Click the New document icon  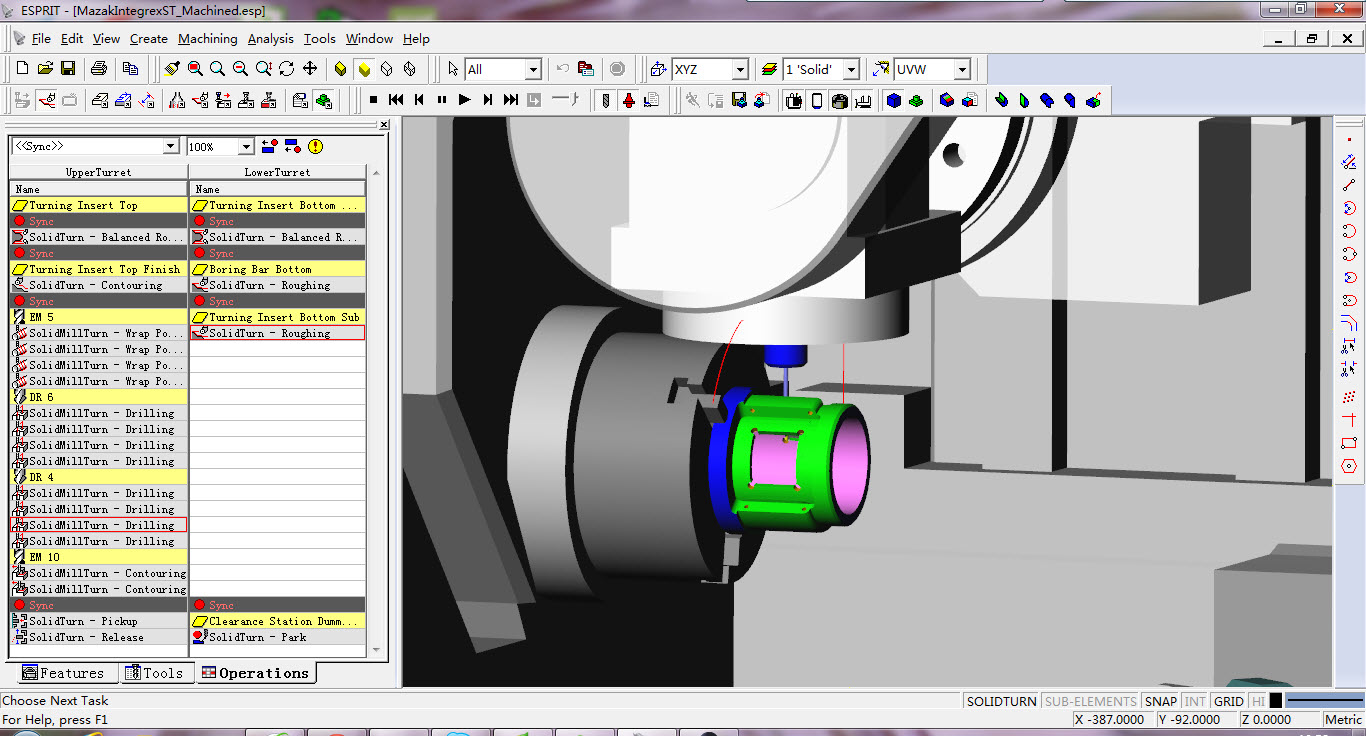(x=23, y=69)
